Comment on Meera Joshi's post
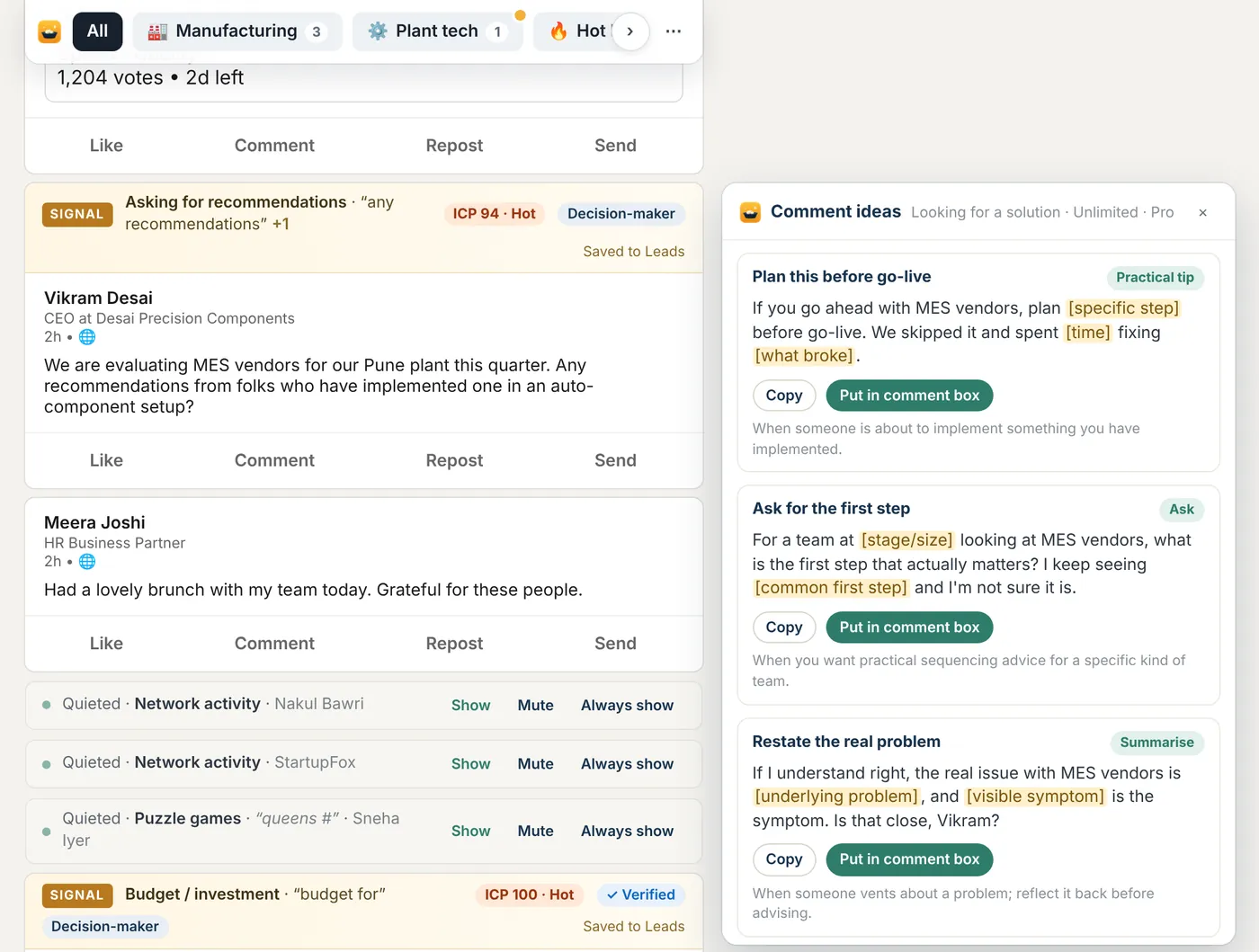This screenshot has height=952, width=1259. pyautogui.click(x=274, y=644)
